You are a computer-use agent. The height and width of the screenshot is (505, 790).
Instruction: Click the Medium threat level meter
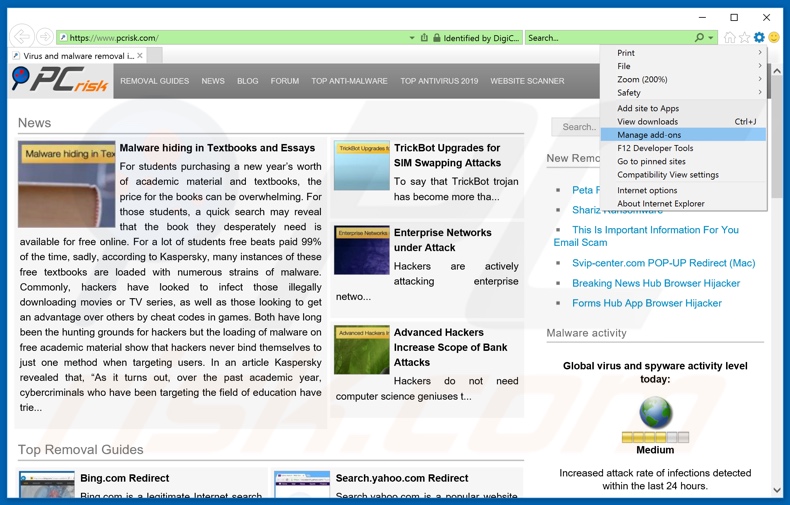click(x=655, y=437)
